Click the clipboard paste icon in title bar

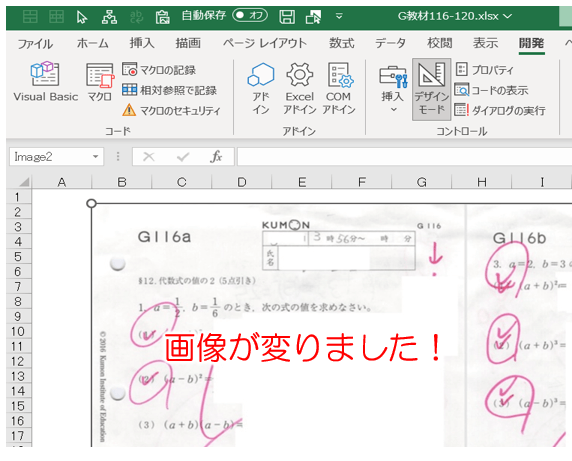(x=162, y=17)
